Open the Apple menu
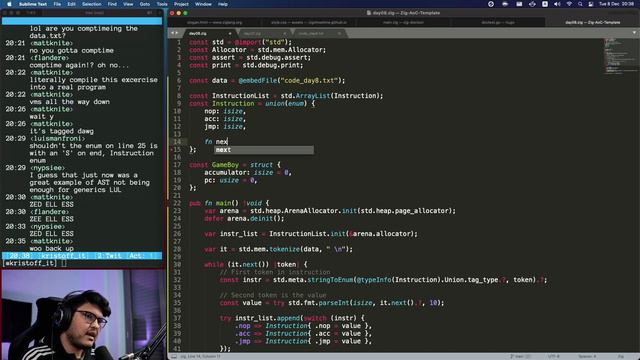The image size is (640, 360). tap(9, 4)
